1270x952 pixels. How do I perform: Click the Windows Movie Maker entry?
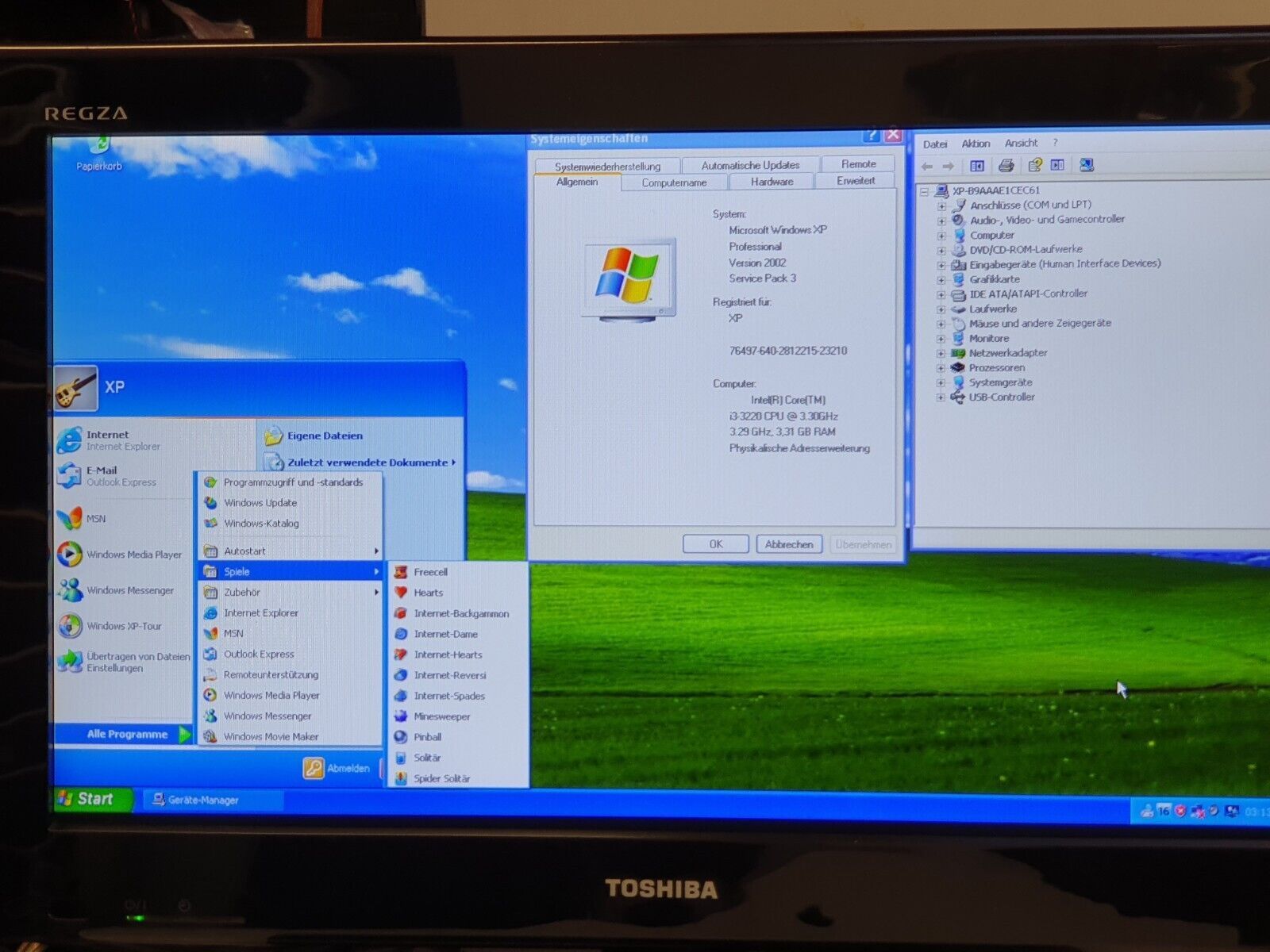[x=271, y=737]
